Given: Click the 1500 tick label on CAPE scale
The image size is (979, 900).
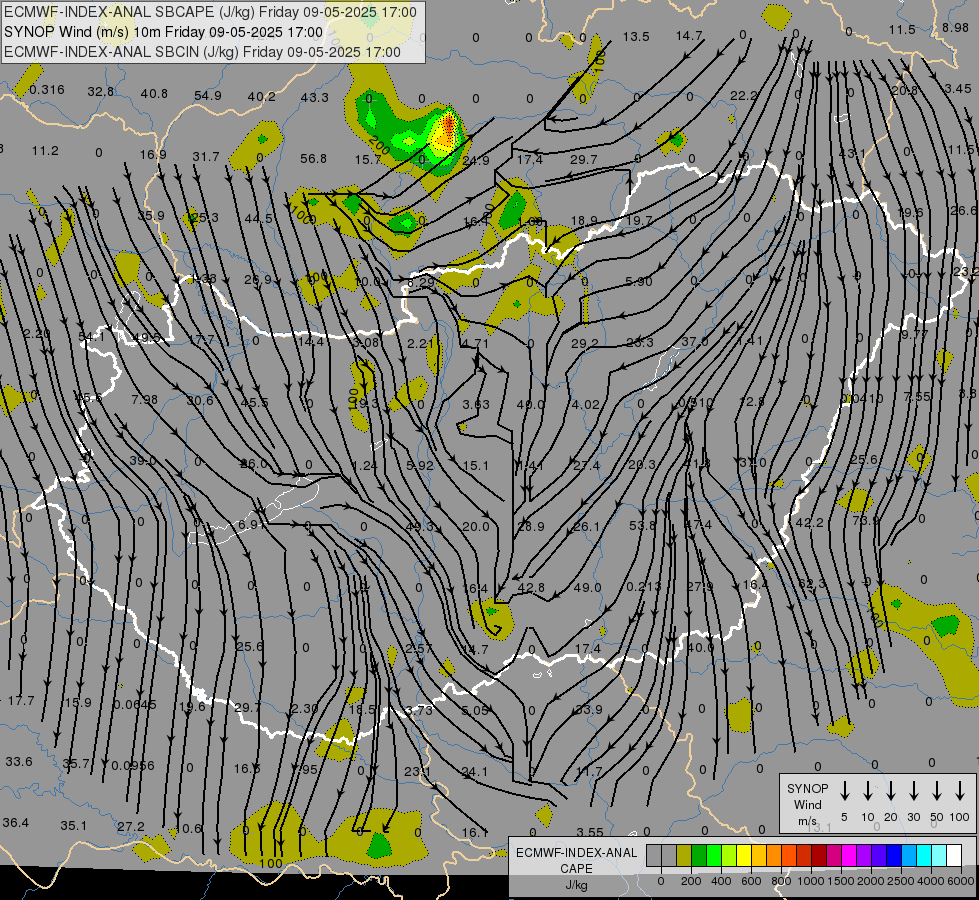Looking at the screenshot, I should (x=841, y=881).
